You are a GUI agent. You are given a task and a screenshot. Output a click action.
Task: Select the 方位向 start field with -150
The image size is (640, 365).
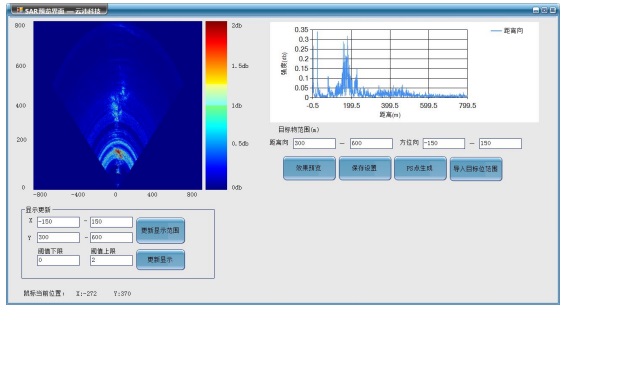click(444, 143)
